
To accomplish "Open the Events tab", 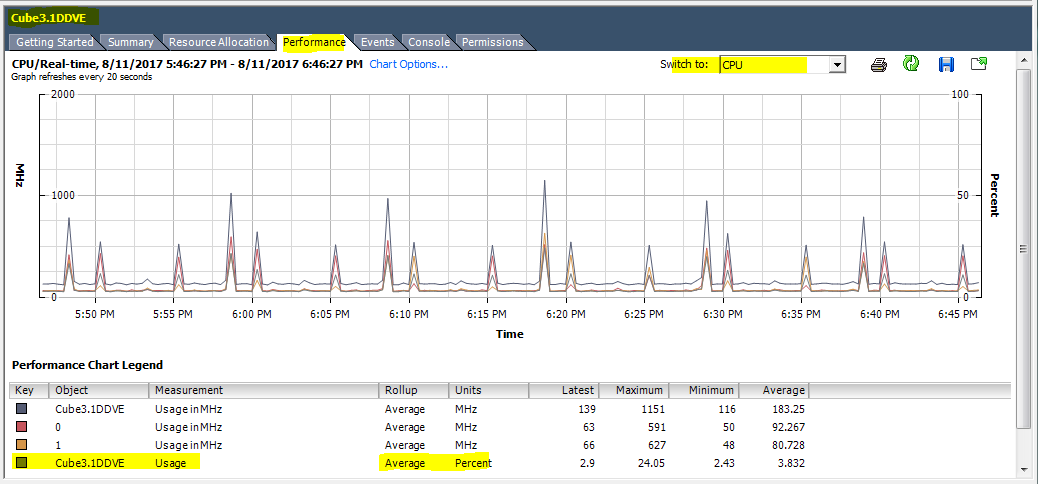I will [x=377, y=42].
